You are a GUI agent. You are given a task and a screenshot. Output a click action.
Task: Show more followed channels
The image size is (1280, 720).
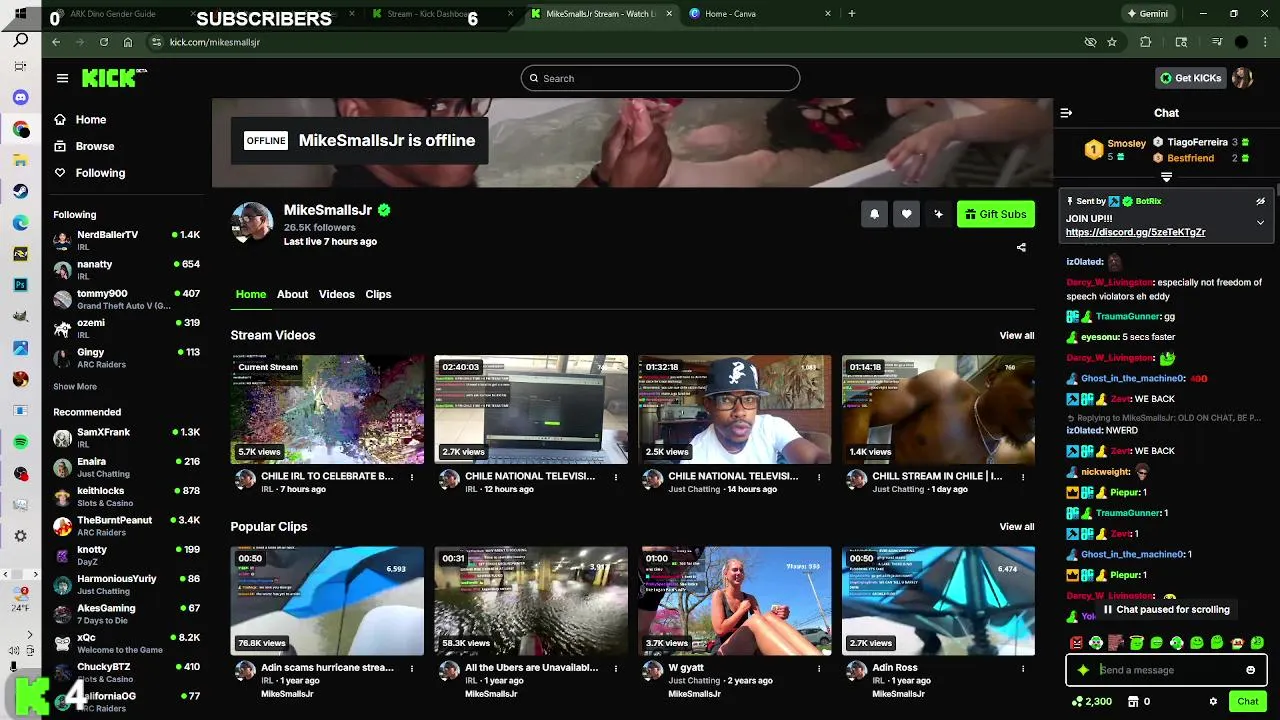75,387
